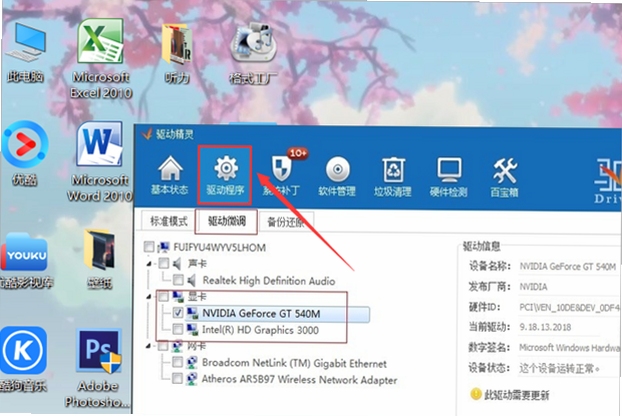This screenshot has height=416, width=622.
Task: Launch Adobe Photoshop desktop shortcut
Action: pyautogui.click(x=98, y=369)
